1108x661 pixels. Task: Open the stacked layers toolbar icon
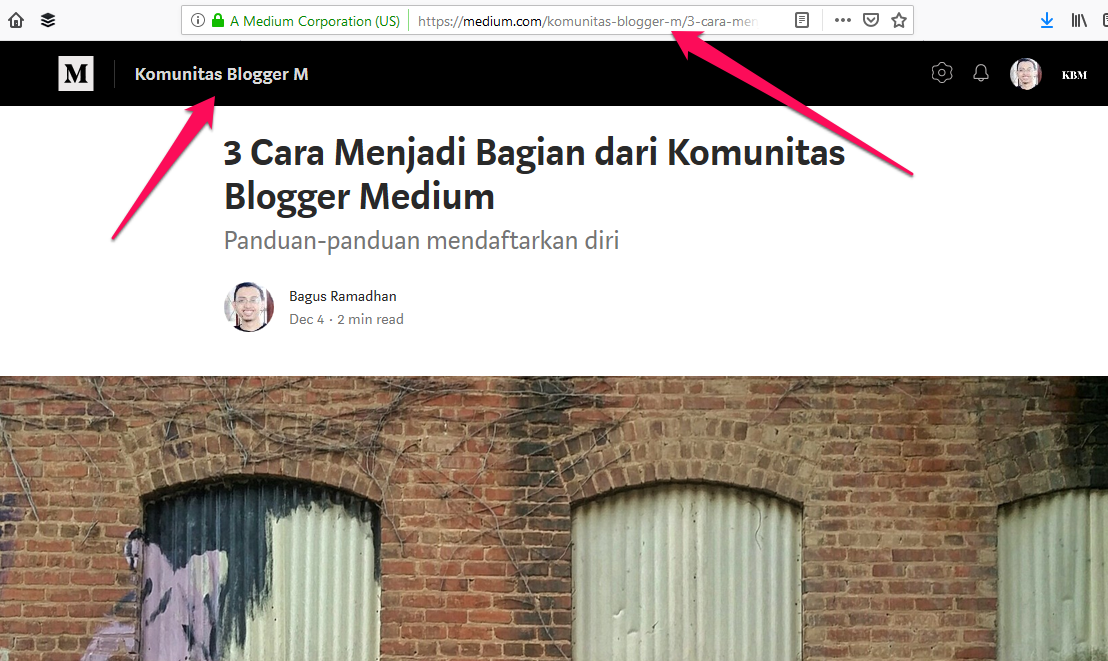pyautogui.click(x=48, y=21)
